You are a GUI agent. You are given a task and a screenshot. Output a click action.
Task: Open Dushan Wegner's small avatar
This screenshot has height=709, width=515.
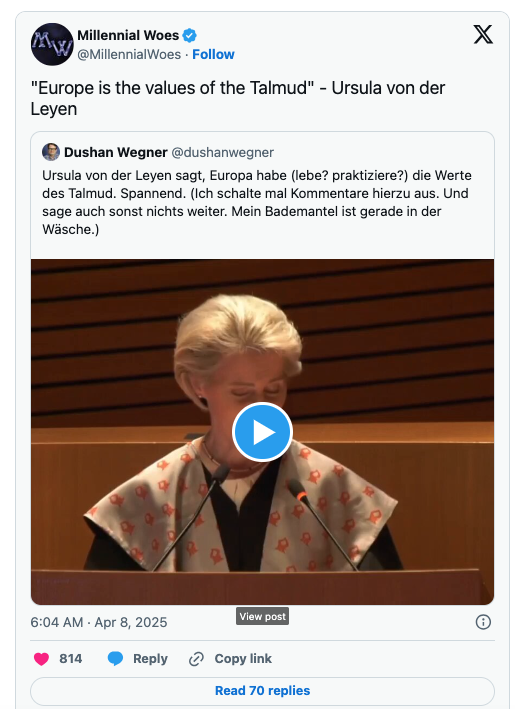click(x=51, y=152)
